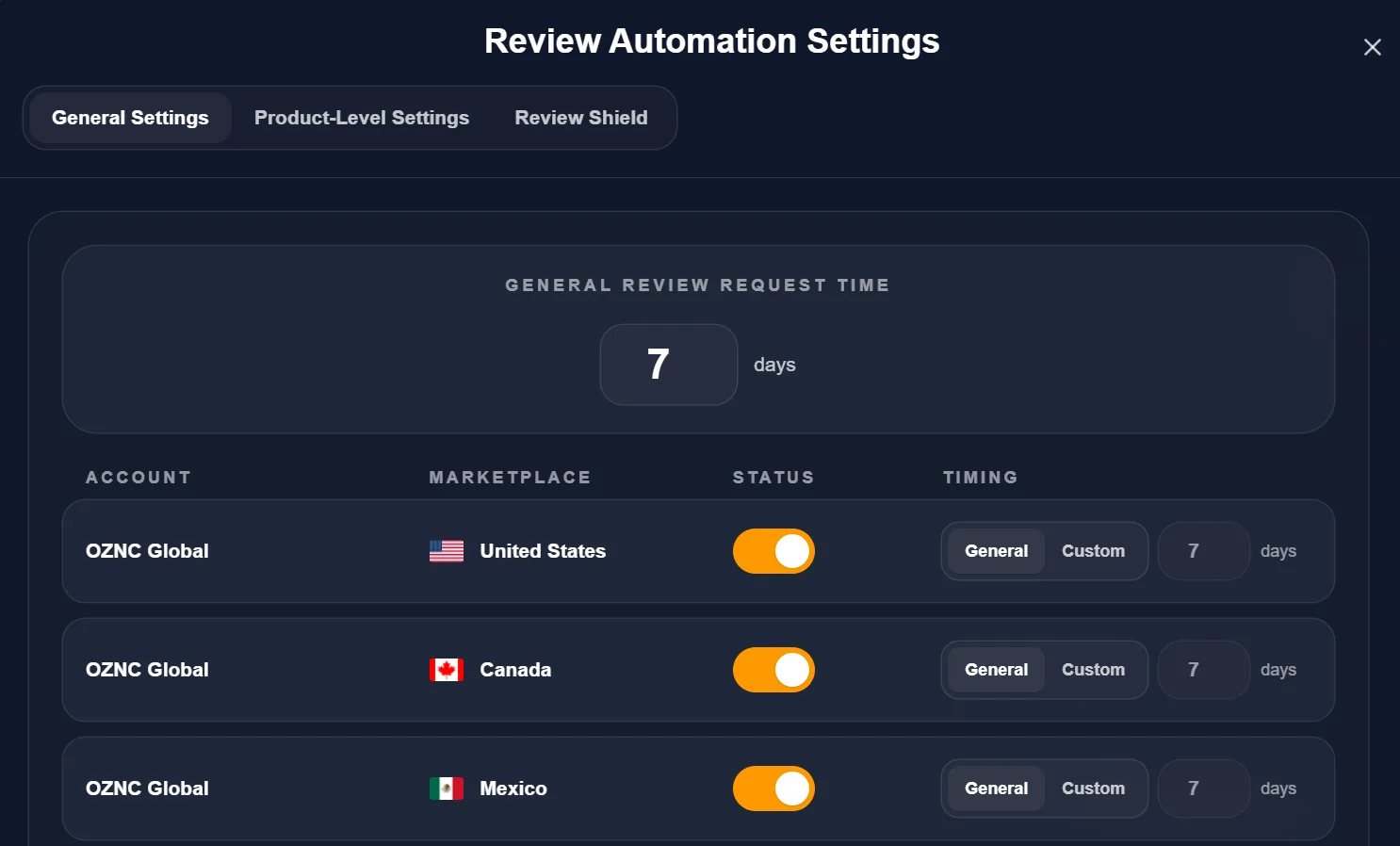The width and height of the screenshot is (1400, 846).
Task: Click OZNC Global in the Canada row
Action: [147, 670]
